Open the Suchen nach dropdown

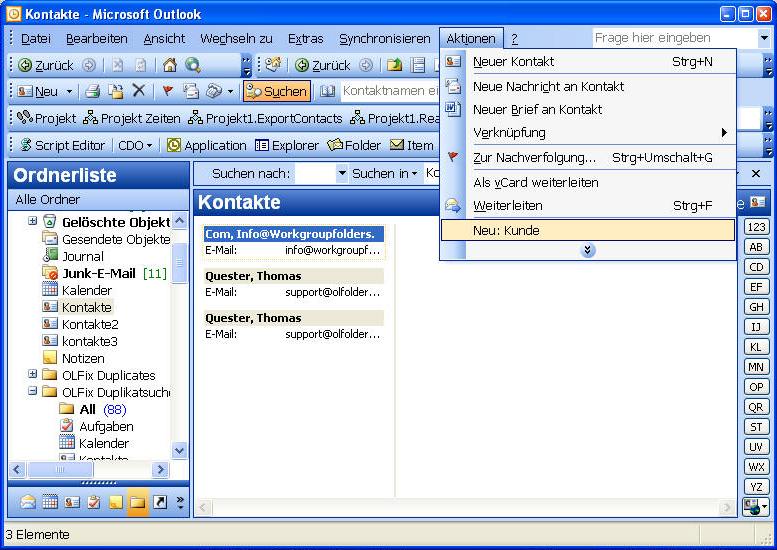click(342, 173)
